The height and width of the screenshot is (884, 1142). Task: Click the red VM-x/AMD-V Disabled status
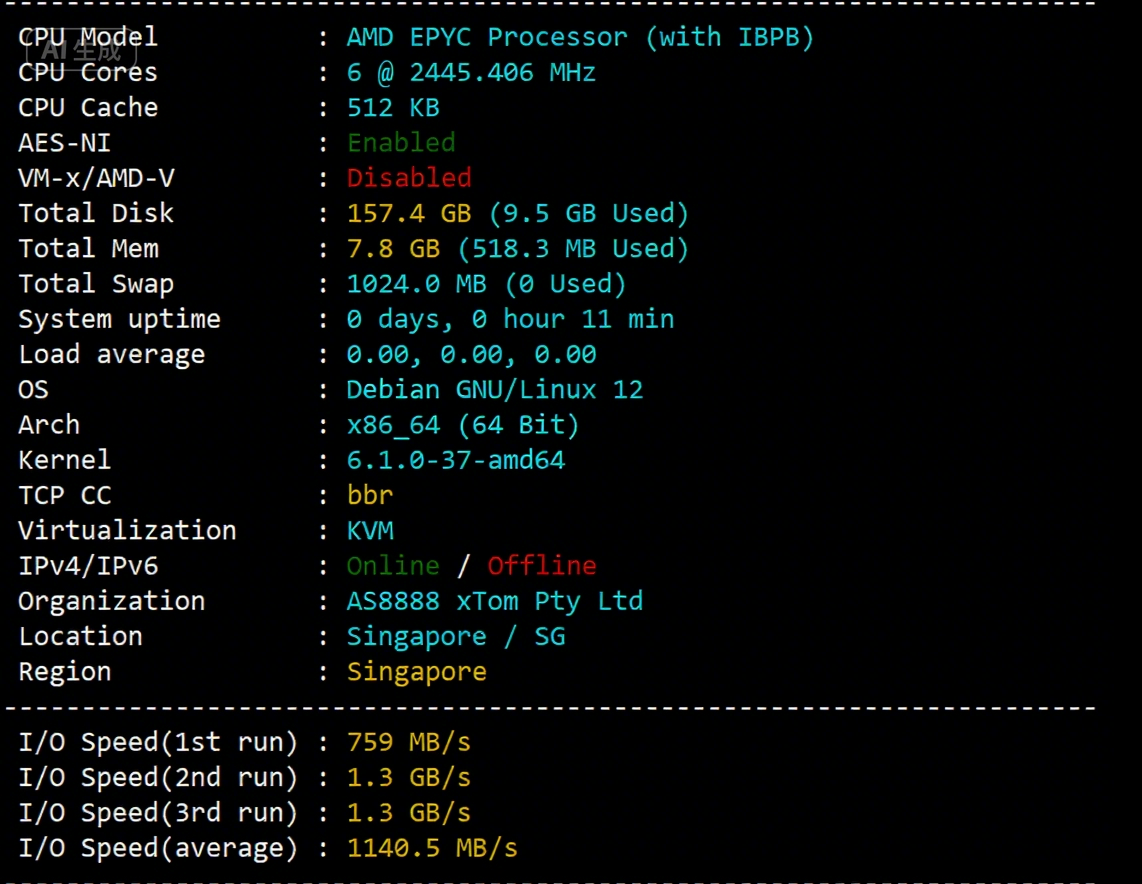point(409,178)
